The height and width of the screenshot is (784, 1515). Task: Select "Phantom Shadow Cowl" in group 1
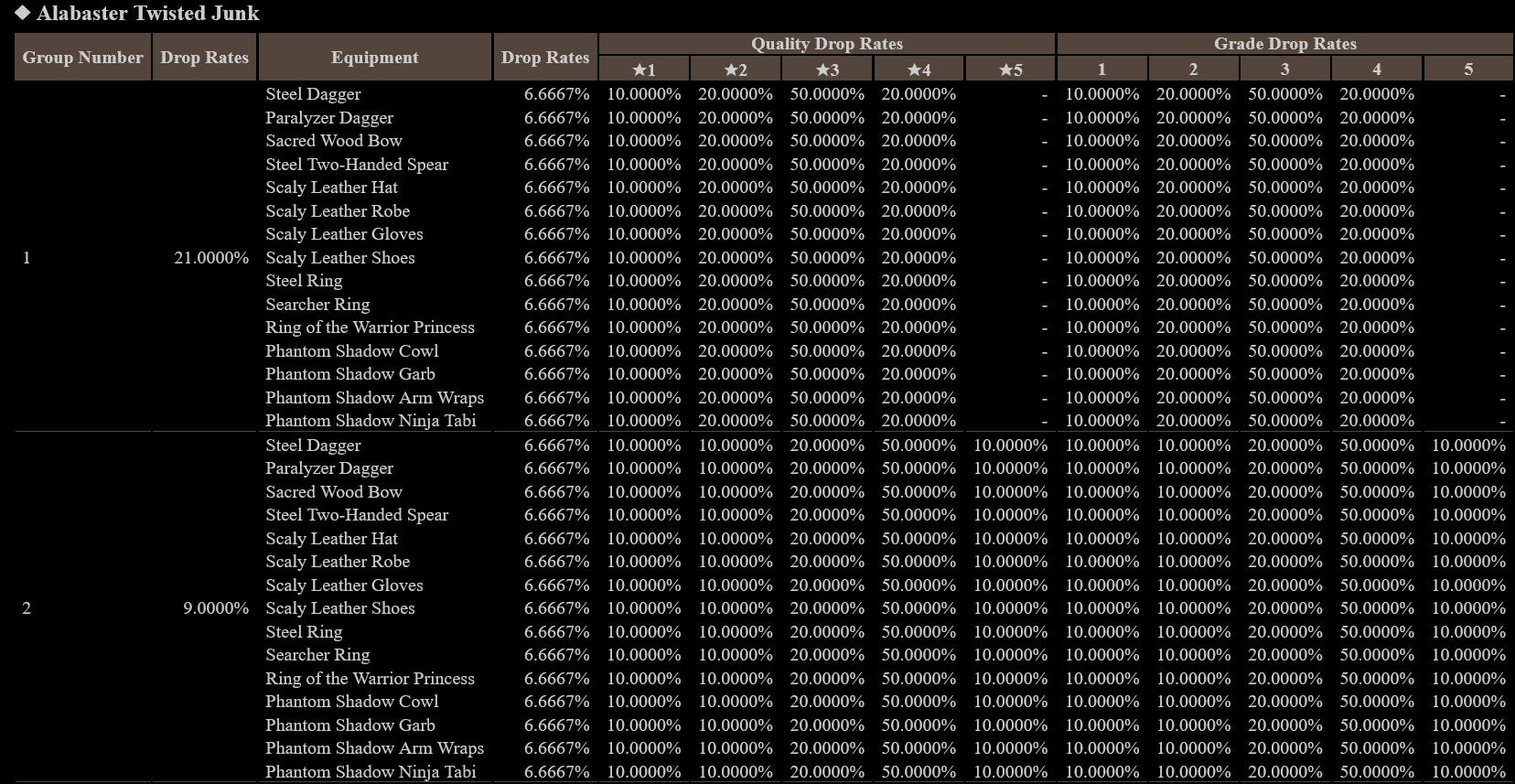tap(352, 351)
